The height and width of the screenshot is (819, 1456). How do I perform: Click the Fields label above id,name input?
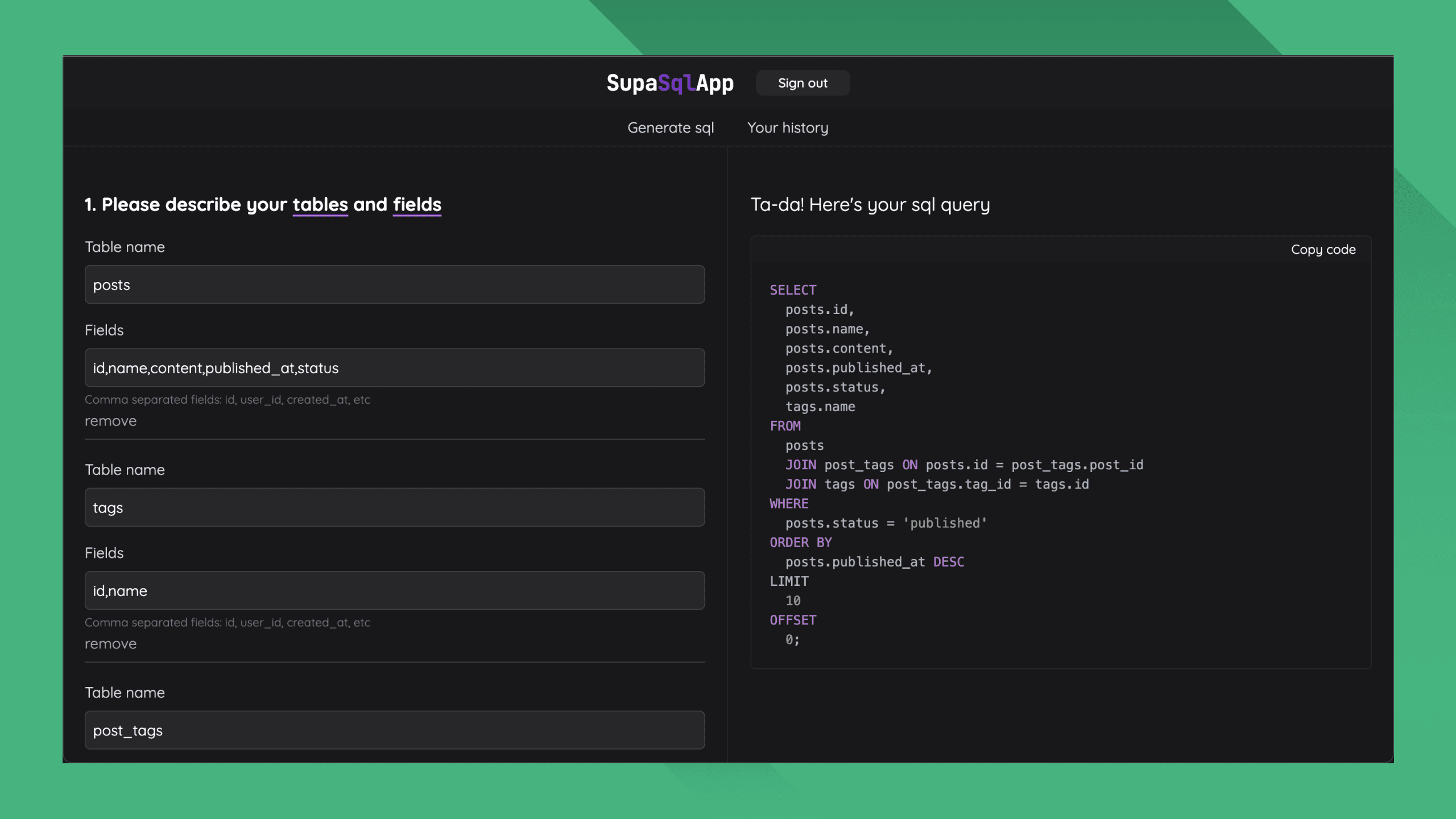click(104, 553)
